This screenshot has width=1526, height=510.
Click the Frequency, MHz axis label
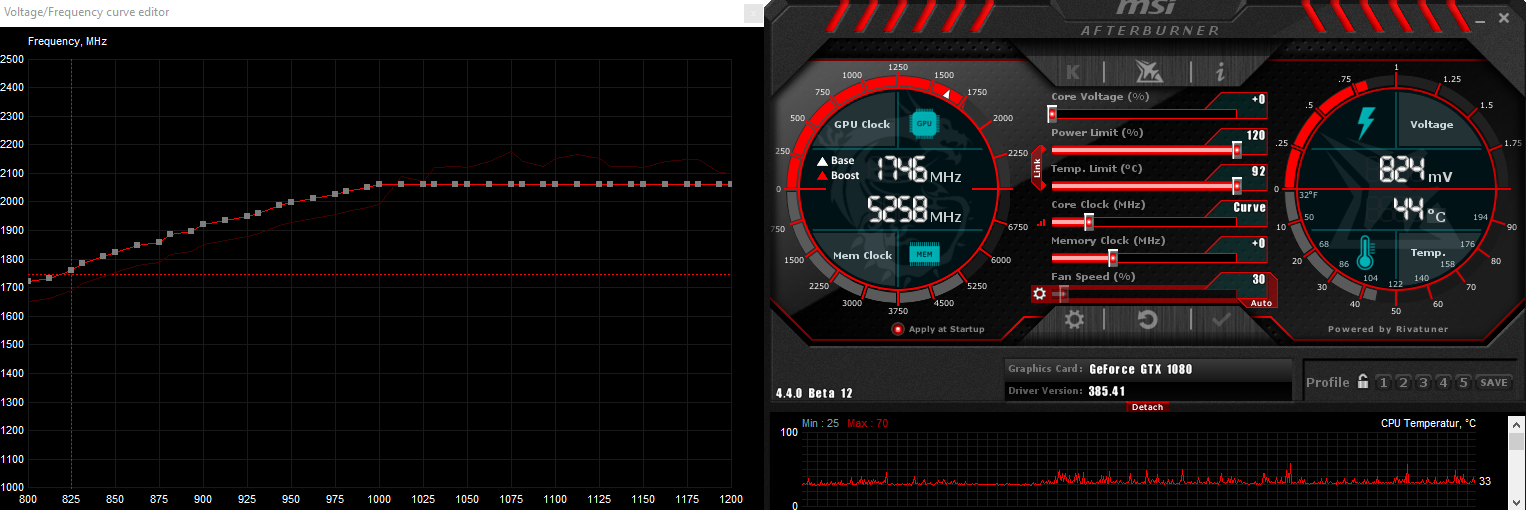coord(67,42)
